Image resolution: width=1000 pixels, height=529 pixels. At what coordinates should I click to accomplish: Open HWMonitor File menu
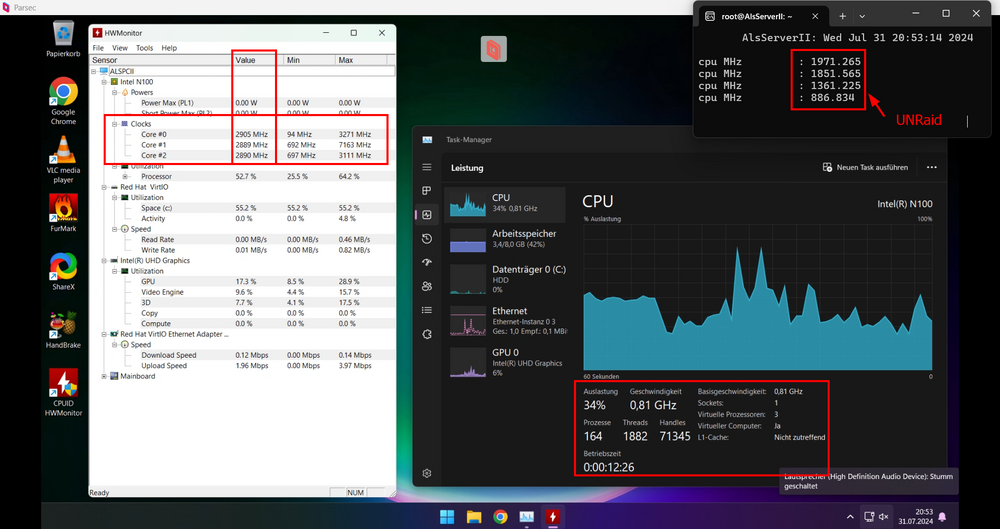pyautogui.click(x=98, y=48)
